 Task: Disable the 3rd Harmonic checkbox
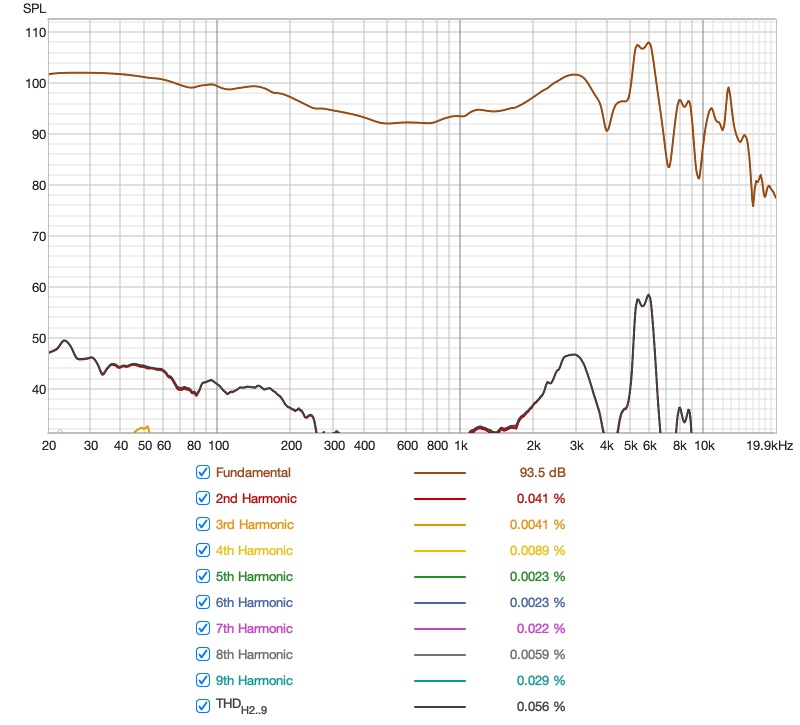(x=203, y=524)
